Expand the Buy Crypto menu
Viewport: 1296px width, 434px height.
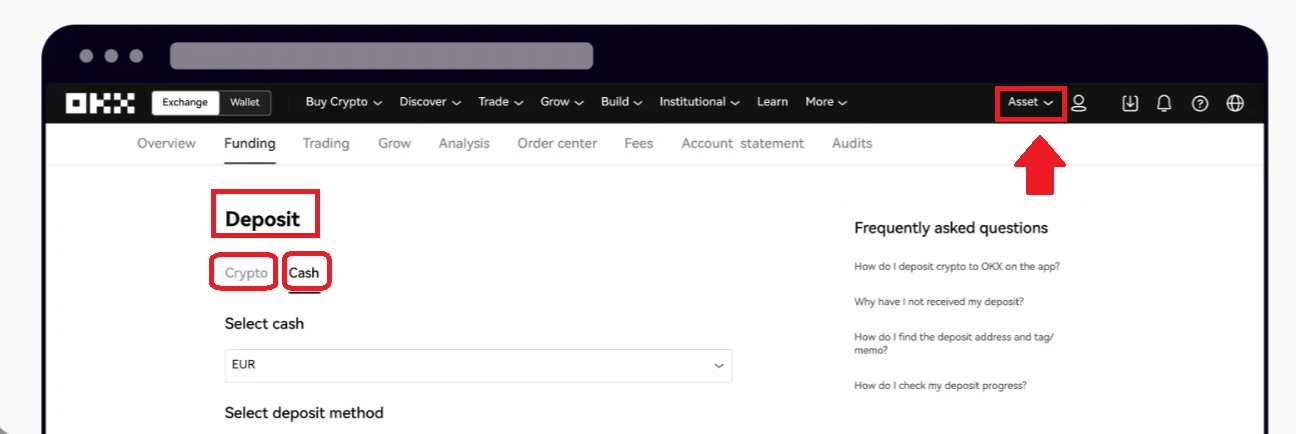point(344,102)
